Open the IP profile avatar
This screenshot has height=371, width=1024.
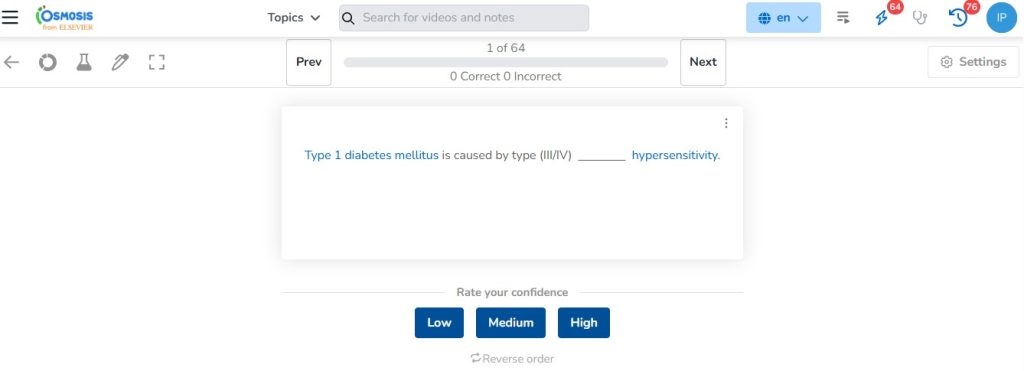(x=1001, y=18)
